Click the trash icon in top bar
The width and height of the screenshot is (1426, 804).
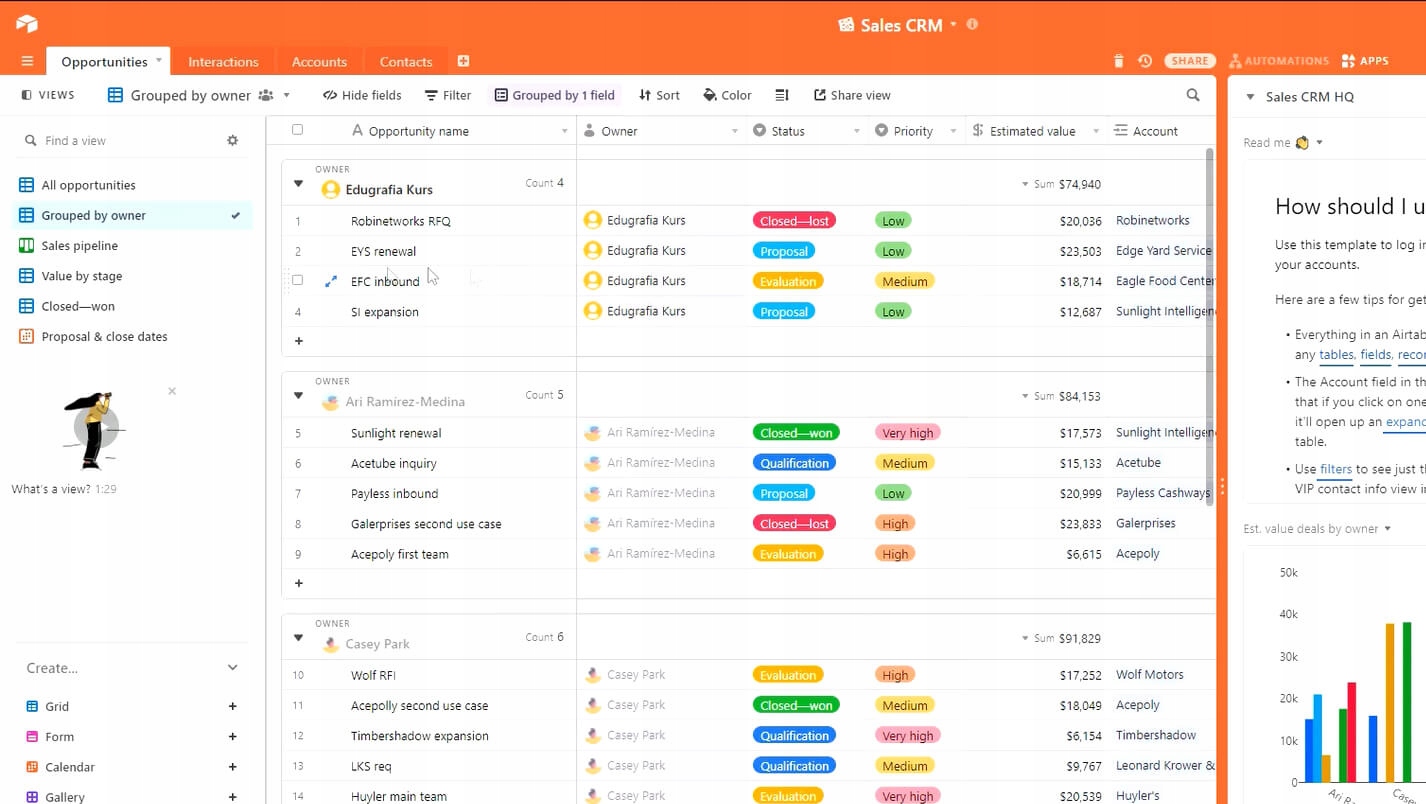pyautogui.click(x=1118, y=61)
